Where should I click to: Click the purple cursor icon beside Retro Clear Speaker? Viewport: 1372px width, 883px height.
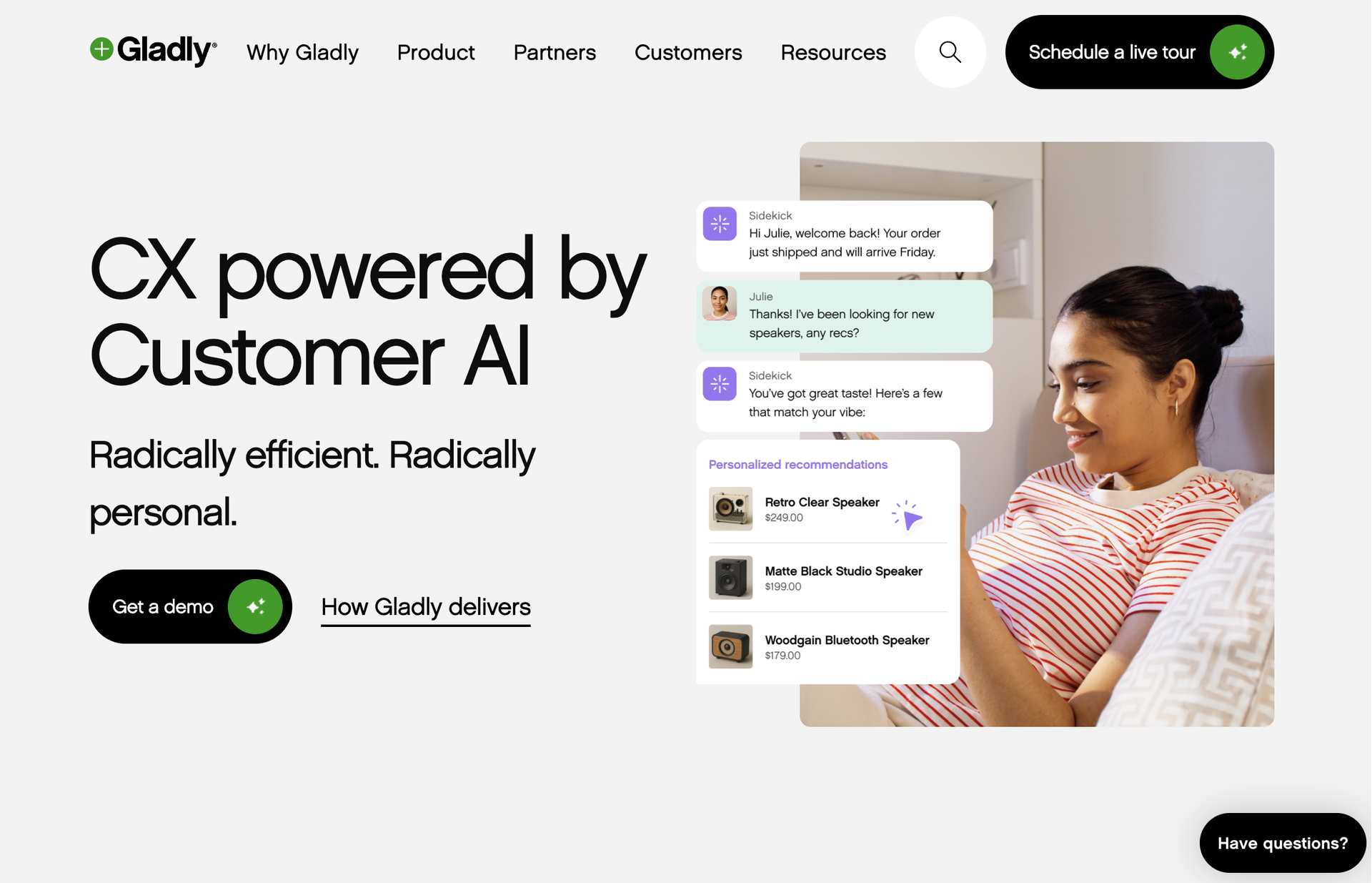[x=908, y=516]
